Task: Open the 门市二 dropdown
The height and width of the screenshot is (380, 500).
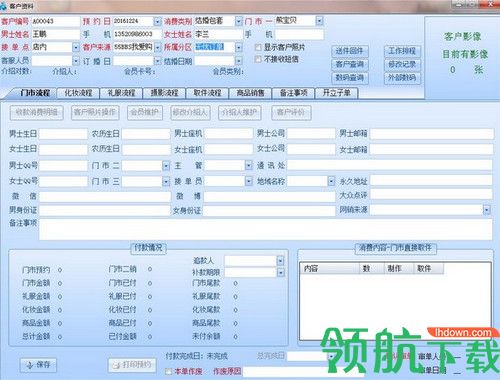Action: pos(166,165)
